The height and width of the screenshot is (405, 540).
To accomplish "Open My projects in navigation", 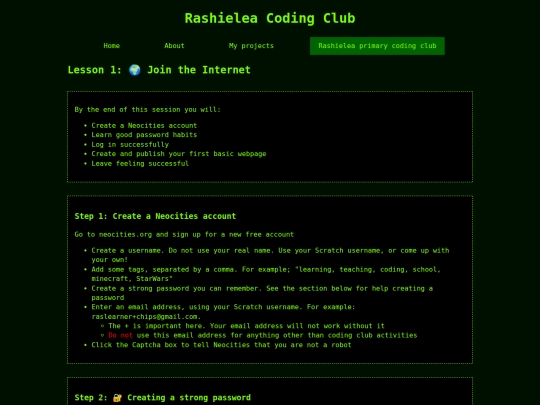I will pyautogui.click(x=251, y=46).
